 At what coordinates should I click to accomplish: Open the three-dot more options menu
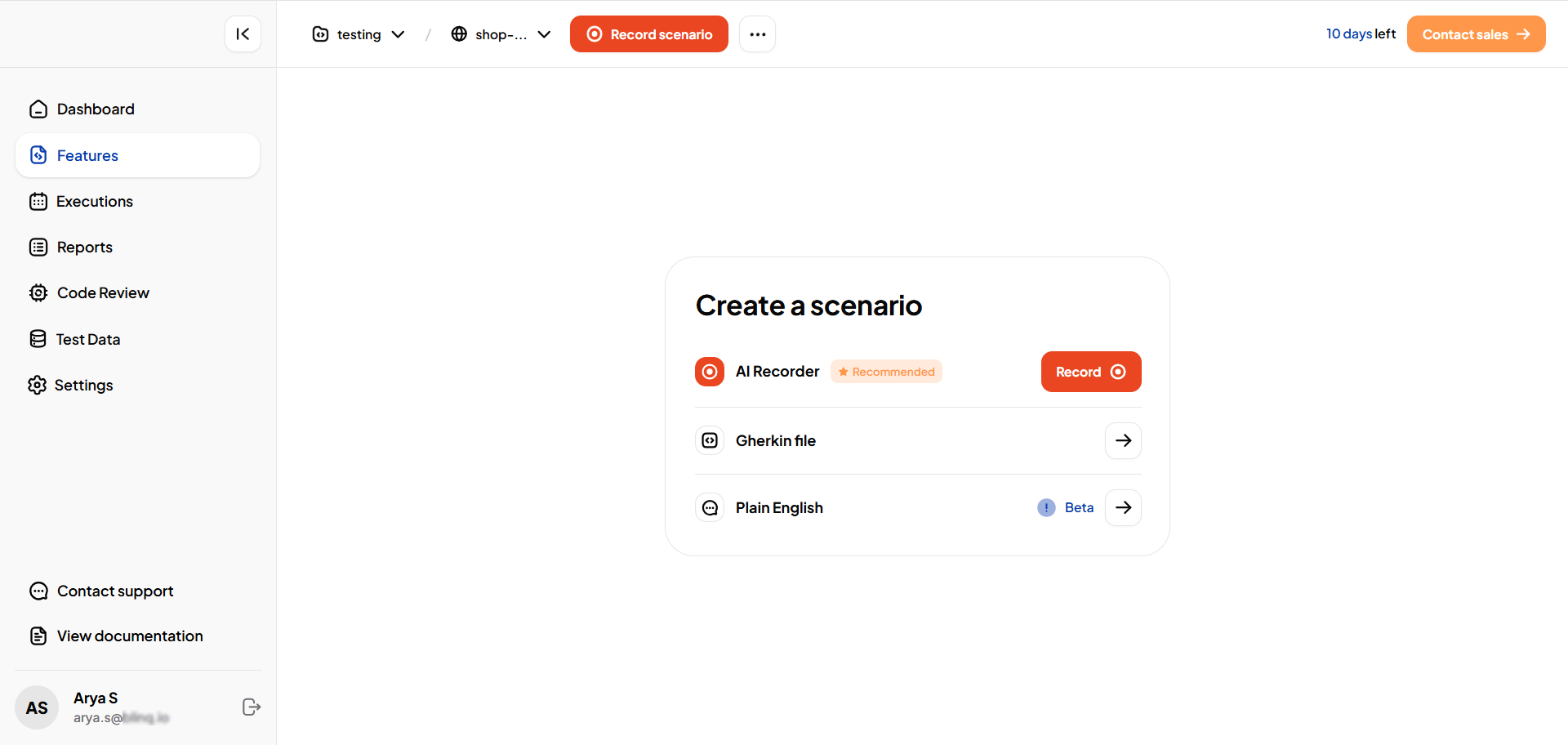pos(757,34)
